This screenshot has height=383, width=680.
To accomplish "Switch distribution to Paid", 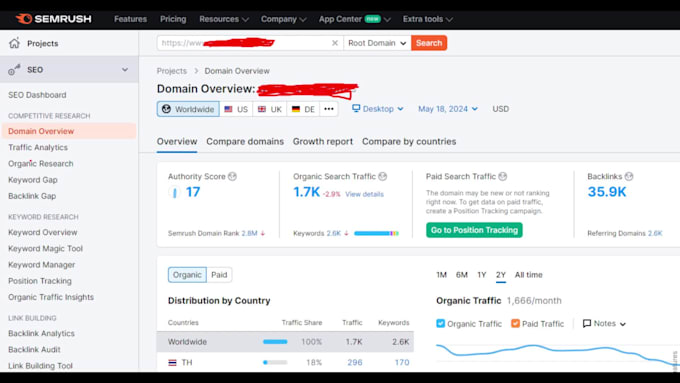I will point(219,275).
